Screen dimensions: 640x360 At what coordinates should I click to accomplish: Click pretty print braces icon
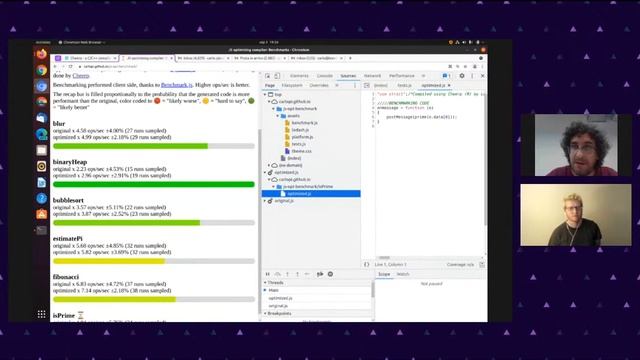coord(367,264)
